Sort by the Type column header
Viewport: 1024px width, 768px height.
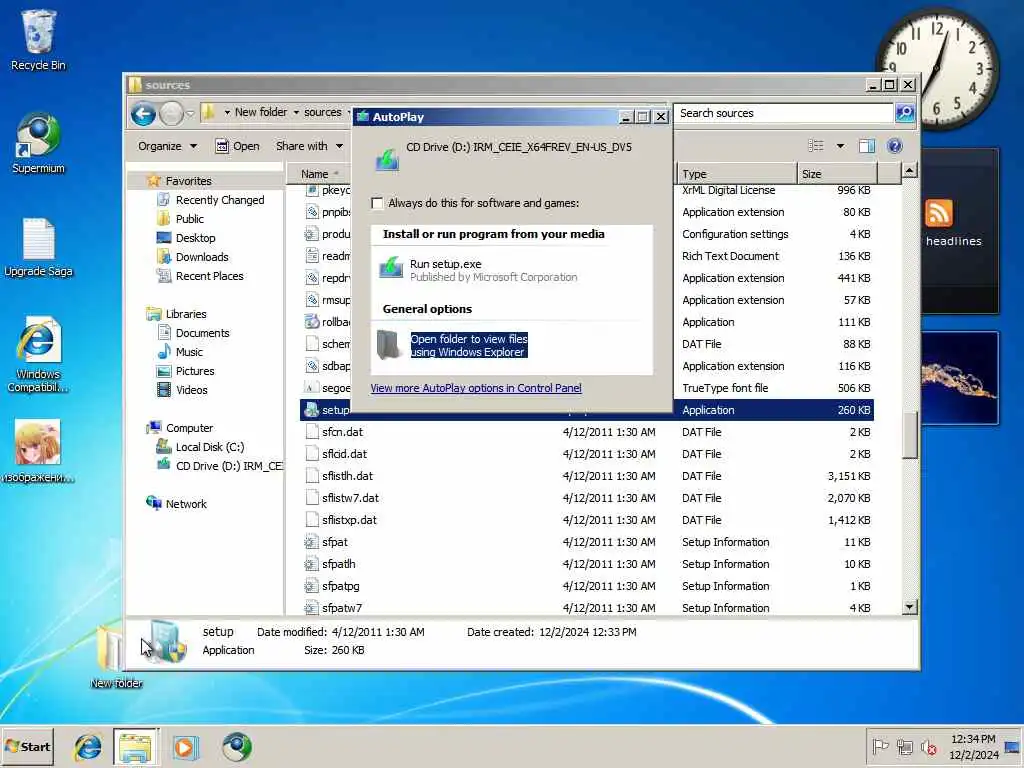click(737, 174)
